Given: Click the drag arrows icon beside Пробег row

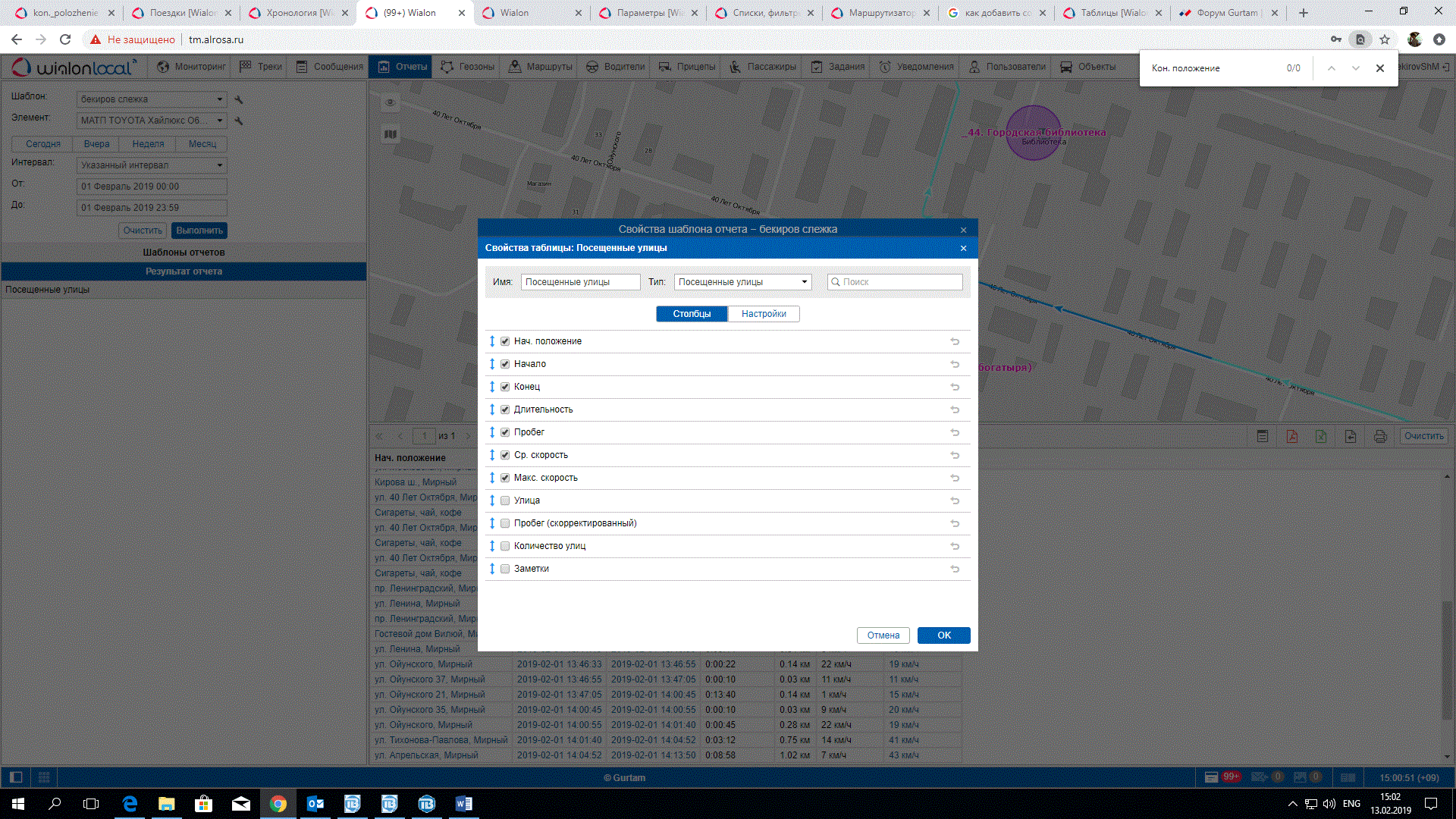Looking at the screenshot, I should click(492, 432).
